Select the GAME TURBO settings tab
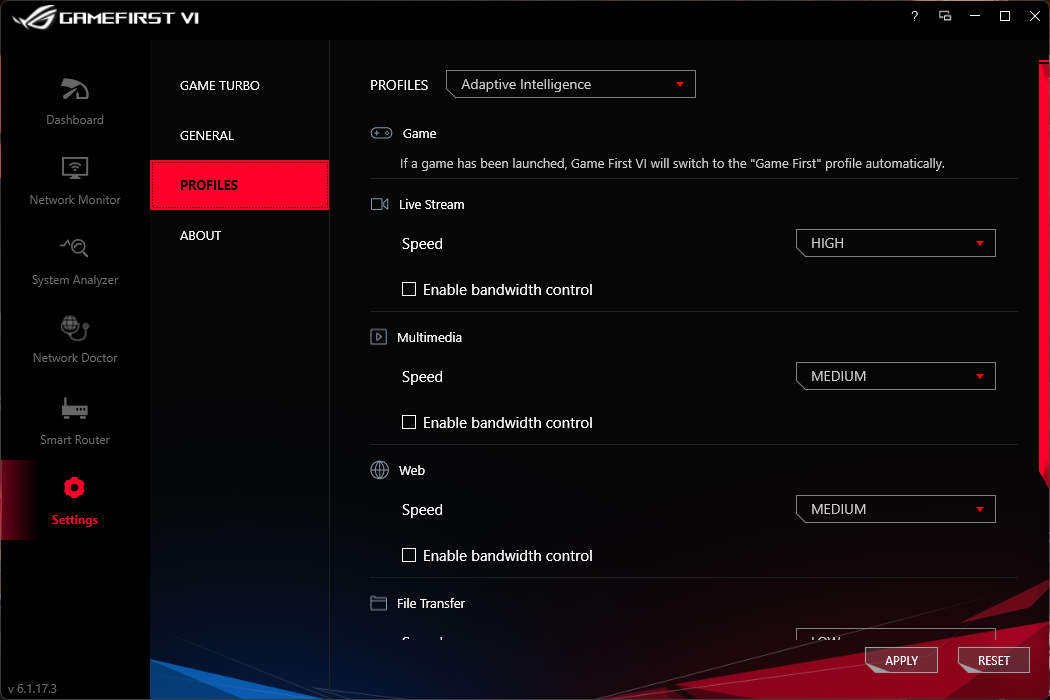The width and height of the screenshot is (1050, 700). coord(239,85)
